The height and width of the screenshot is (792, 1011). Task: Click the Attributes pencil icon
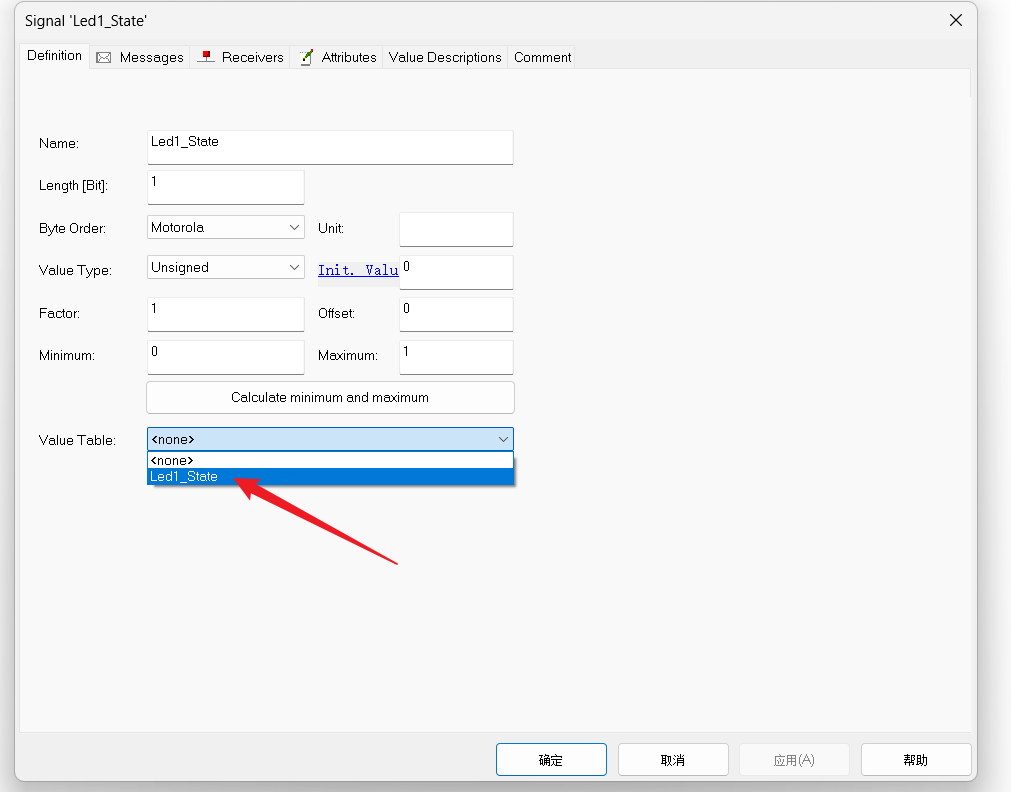306,57
